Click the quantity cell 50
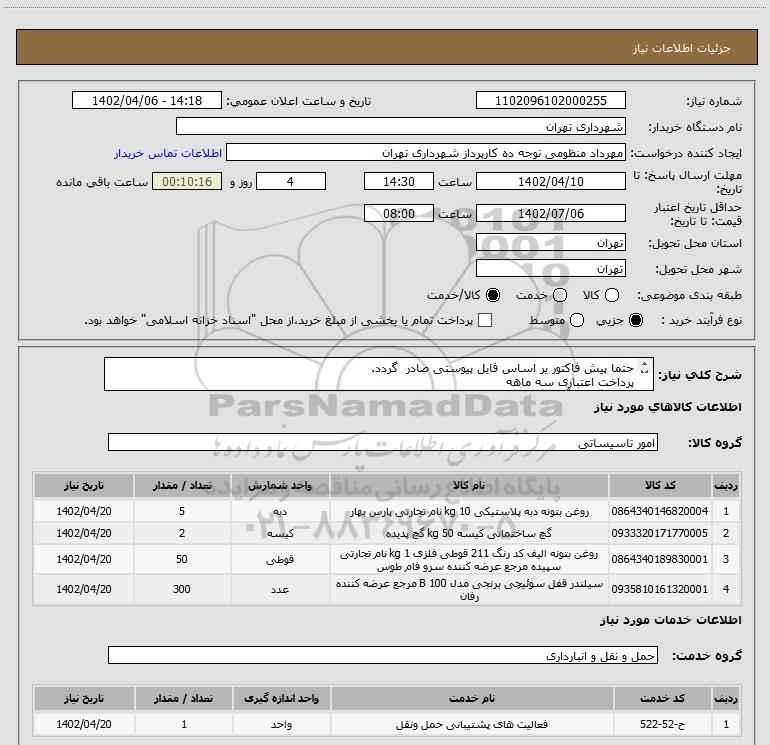The height and width of the screenshot is (745, 770). (x=182, y=559)
